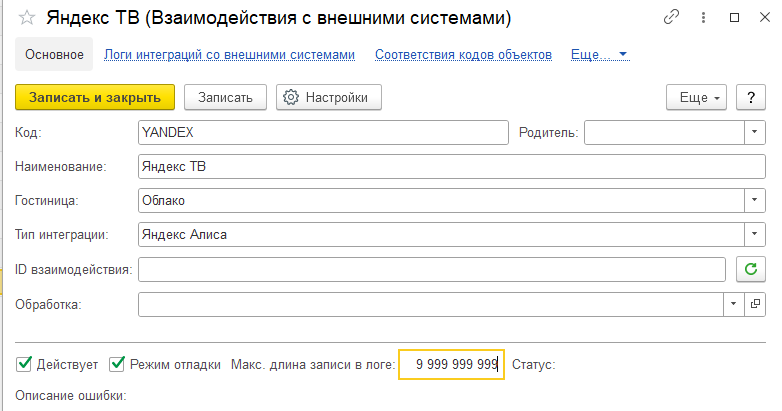Expand the Родитель dropdown list
The image size is (782, 411).
[x=752, y=132]
